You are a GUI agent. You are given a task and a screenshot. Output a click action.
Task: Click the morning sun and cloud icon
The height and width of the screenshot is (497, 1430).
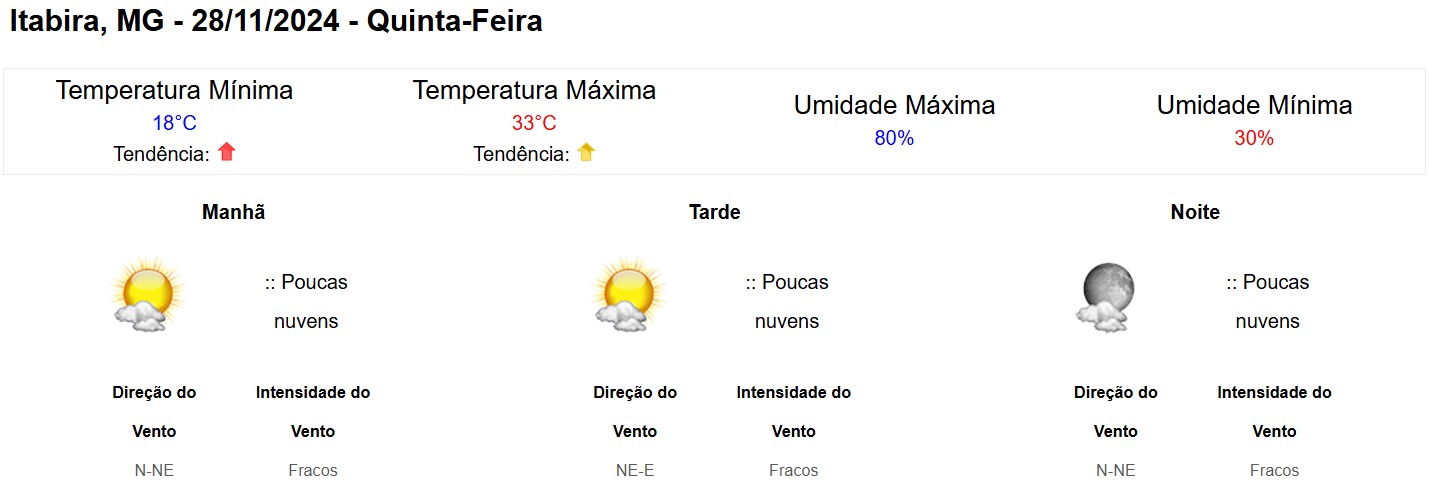pos(148,295)
